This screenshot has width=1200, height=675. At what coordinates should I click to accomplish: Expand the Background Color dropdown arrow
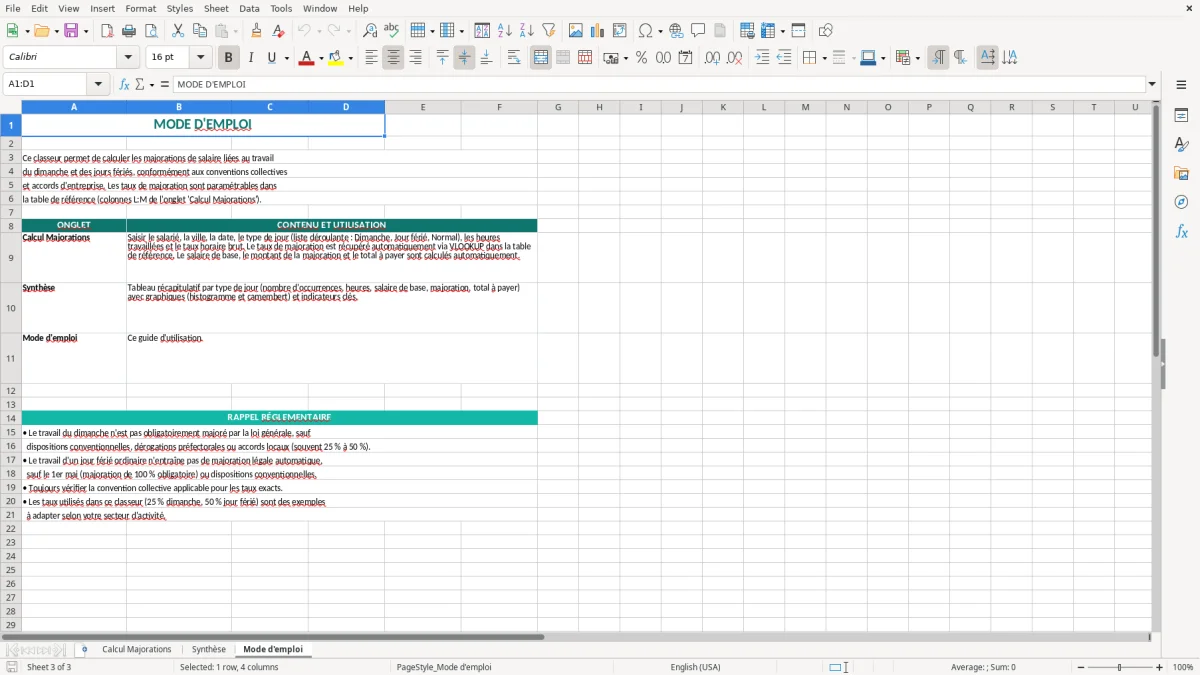[x=350, y=58]
